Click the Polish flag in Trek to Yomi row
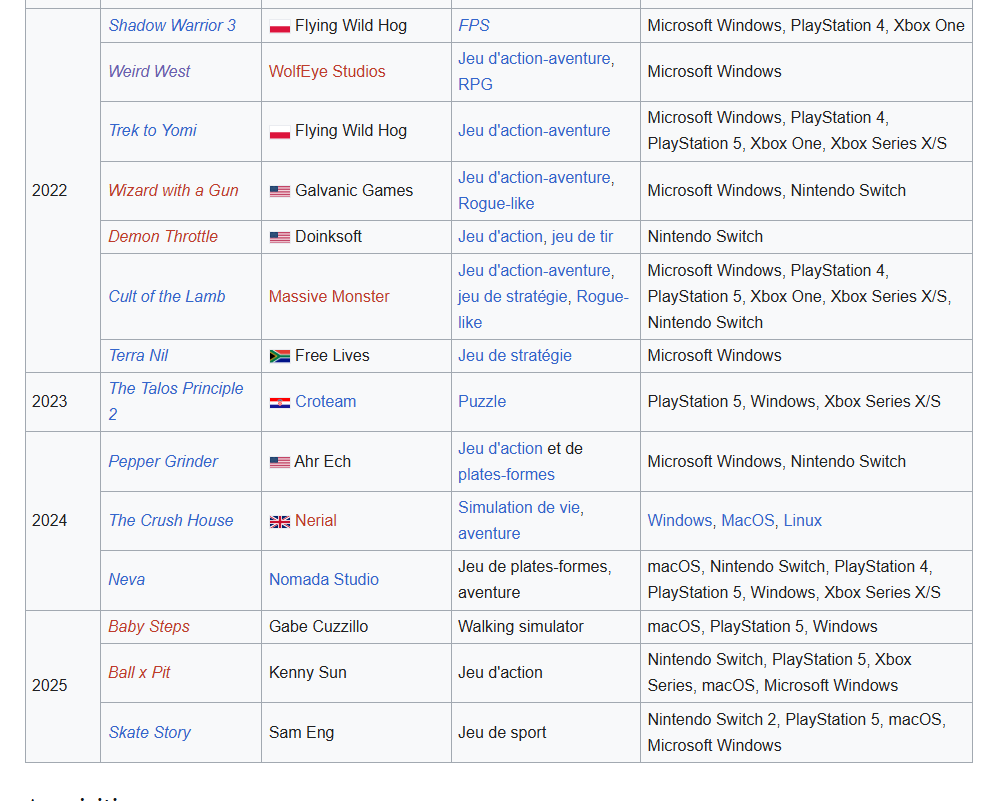Screen dimensions: 993x801 pyautogui.click(x=279, y=132)
